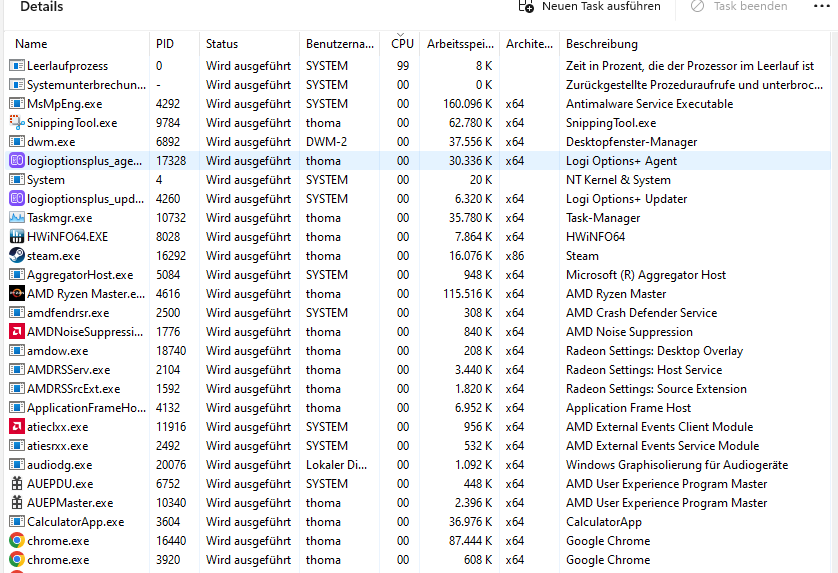Screen dimensions: 838x573
Task: Click description AMD Crash Defender Service
Action: (641, 313)
